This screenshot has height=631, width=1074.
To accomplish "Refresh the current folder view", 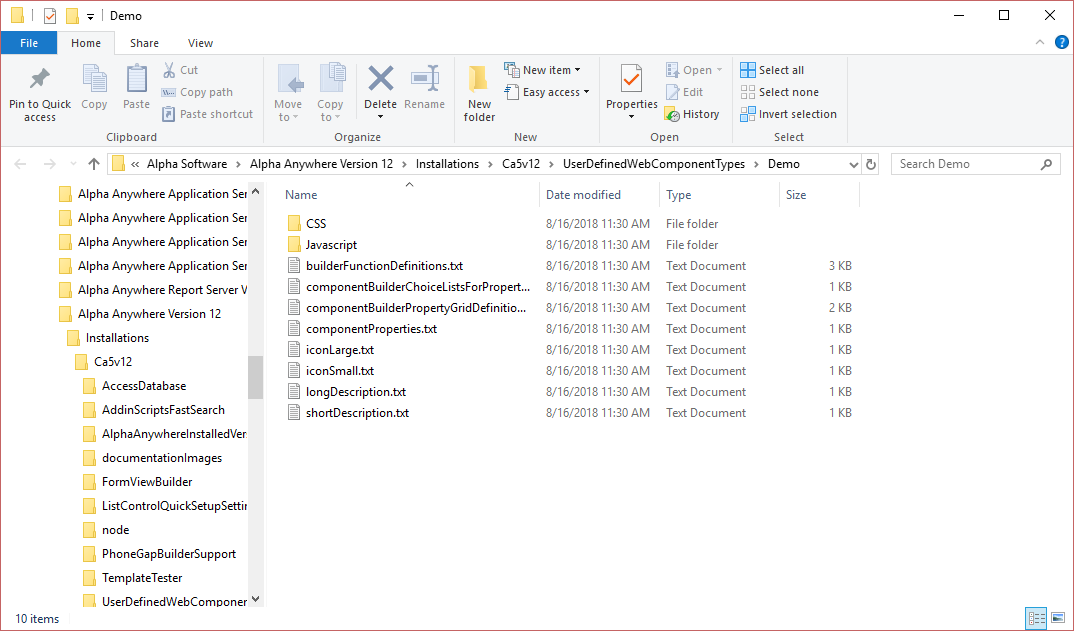I will click(x=871, y=164).
